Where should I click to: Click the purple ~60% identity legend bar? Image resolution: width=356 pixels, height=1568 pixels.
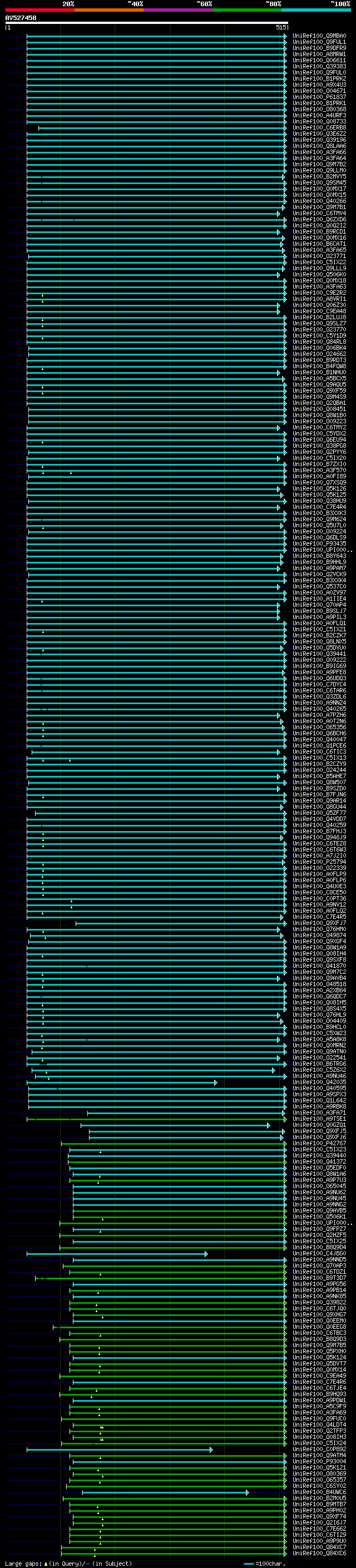pos(177,10)
